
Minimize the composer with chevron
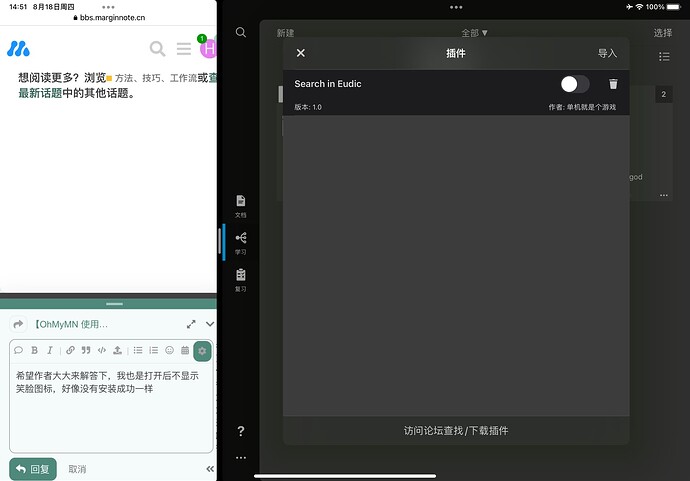(210, 324)
